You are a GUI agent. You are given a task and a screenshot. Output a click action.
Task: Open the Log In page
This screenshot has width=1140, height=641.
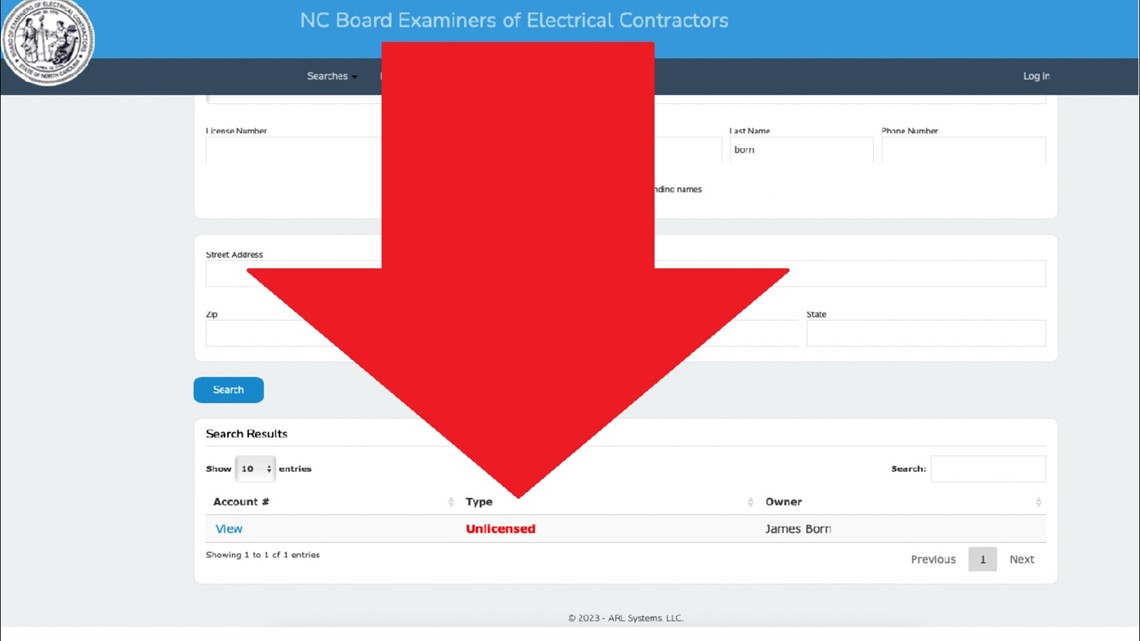click(x=1036, y=76)
